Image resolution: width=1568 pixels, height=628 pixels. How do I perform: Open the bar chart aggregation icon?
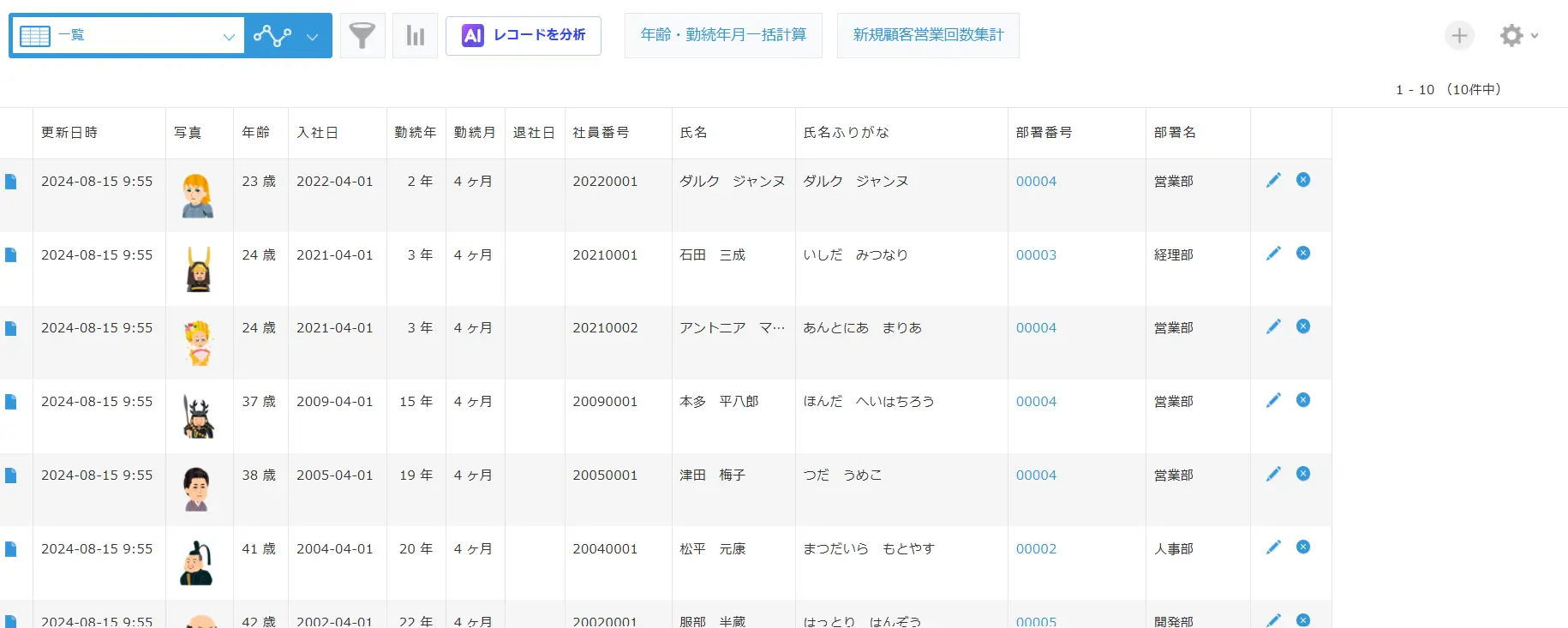click(x=415, y=36)
